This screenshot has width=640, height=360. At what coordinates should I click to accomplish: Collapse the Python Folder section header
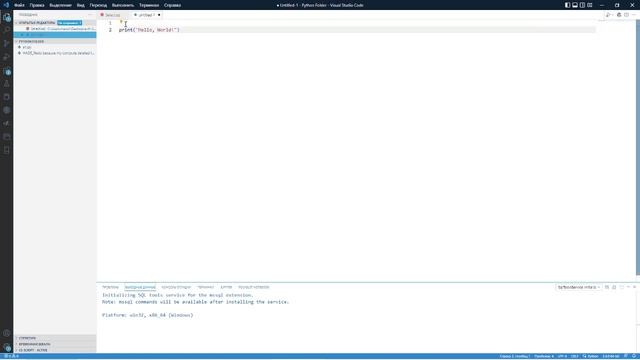point(55,41)
